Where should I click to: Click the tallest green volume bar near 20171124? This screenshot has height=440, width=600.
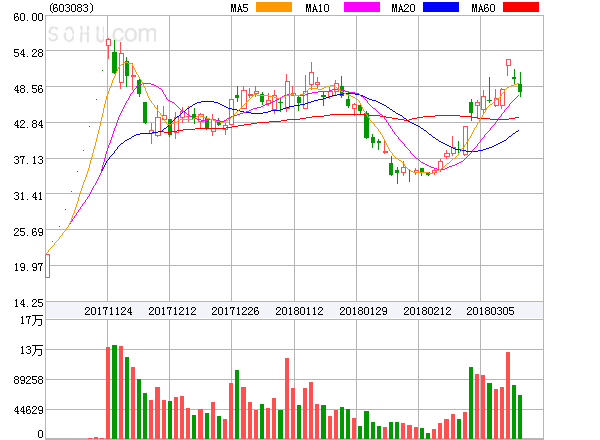coord(114,392)
